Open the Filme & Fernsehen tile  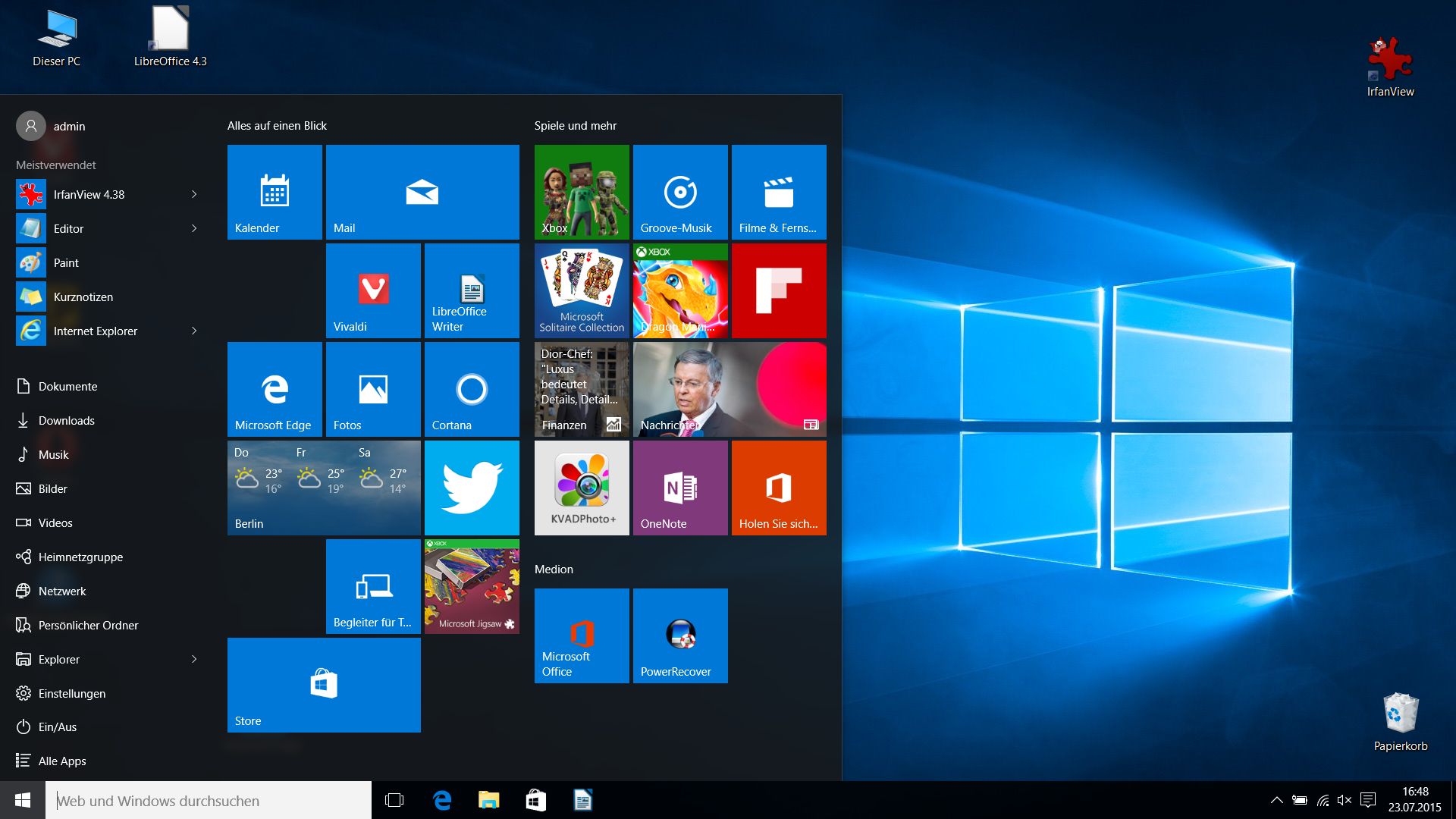point(779,192)
